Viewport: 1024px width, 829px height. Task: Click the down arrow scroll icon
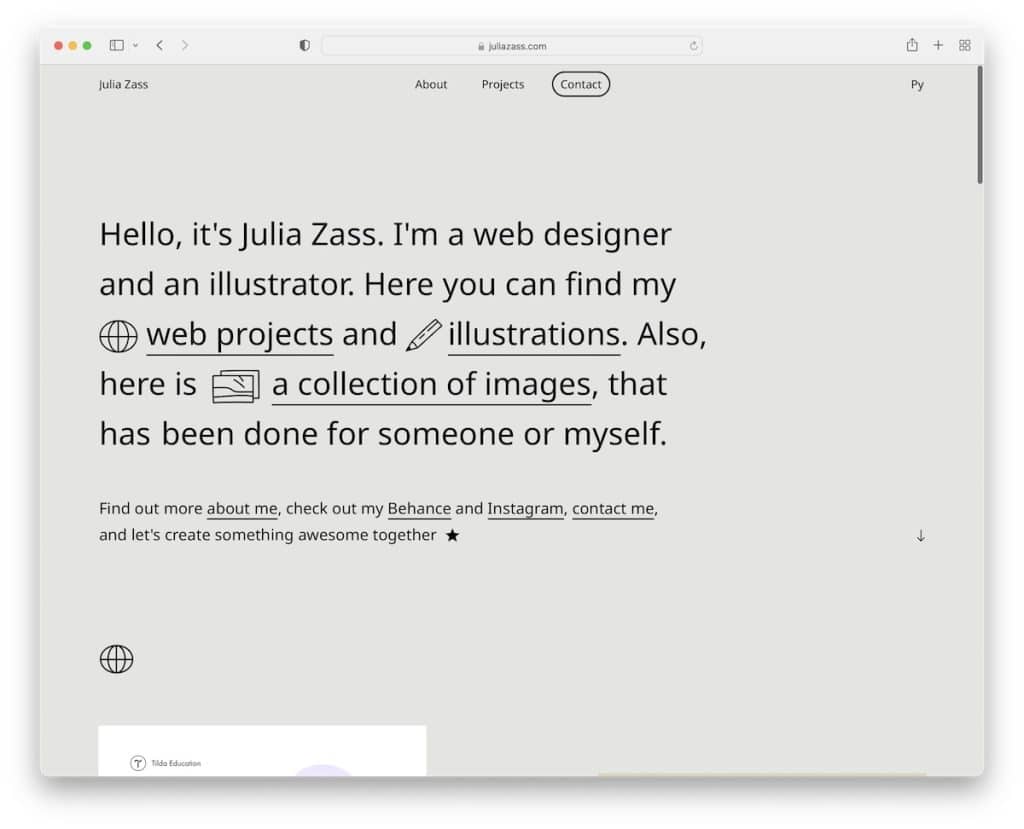tap(920, 536)
